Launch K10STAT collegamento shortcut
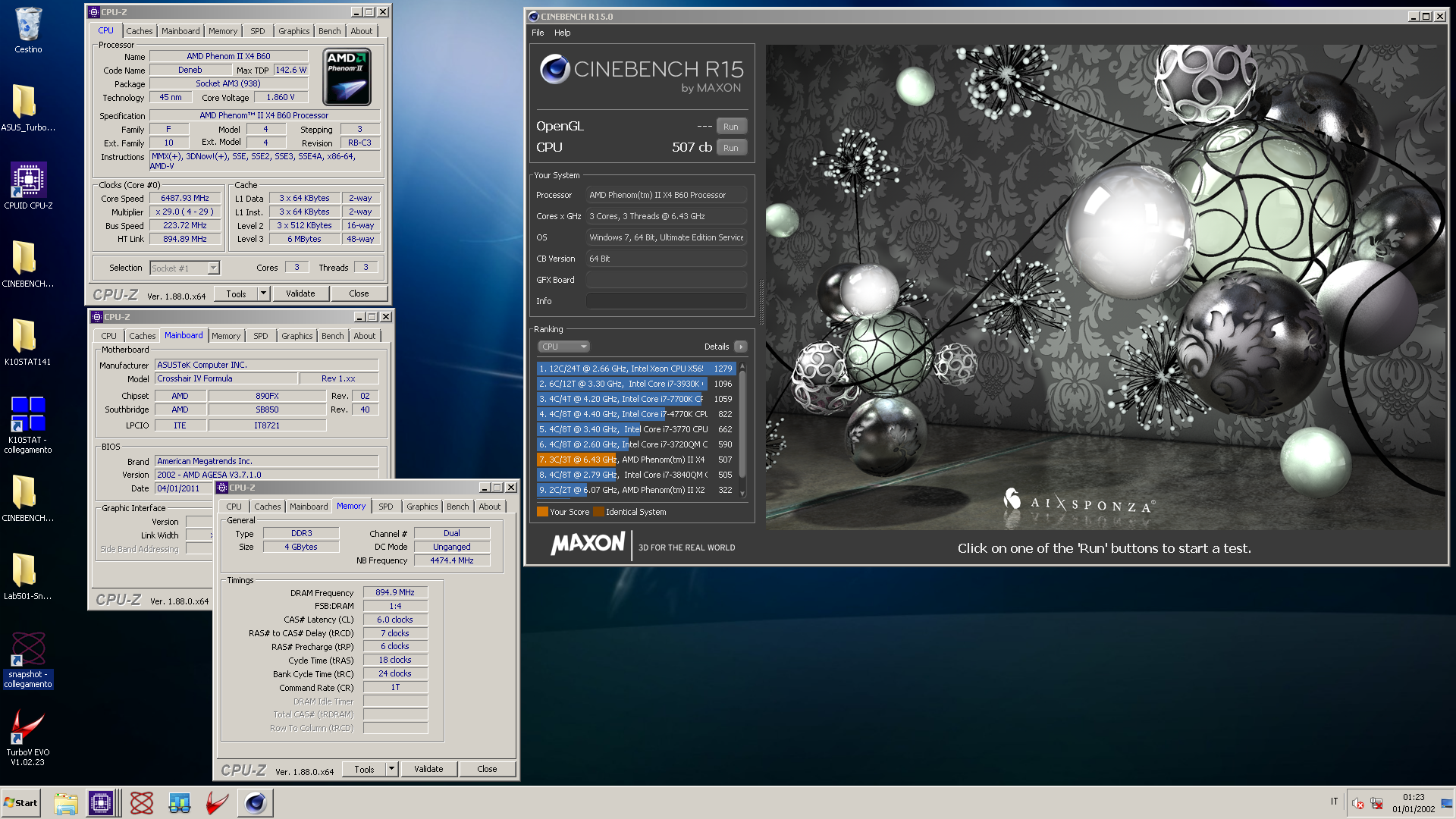1456x819 pixels. point(28,425)
